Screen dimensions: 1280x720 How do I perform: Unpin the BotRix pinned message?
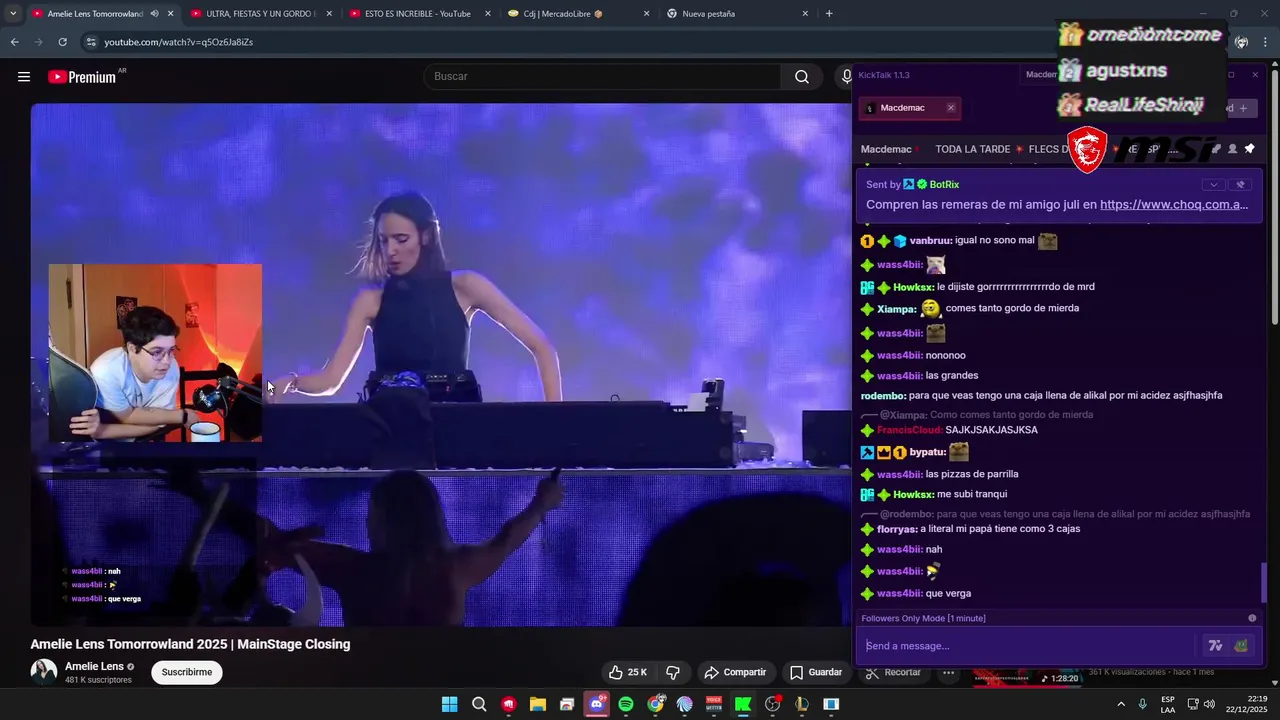pyautogui.click(x=1241, y=185)
